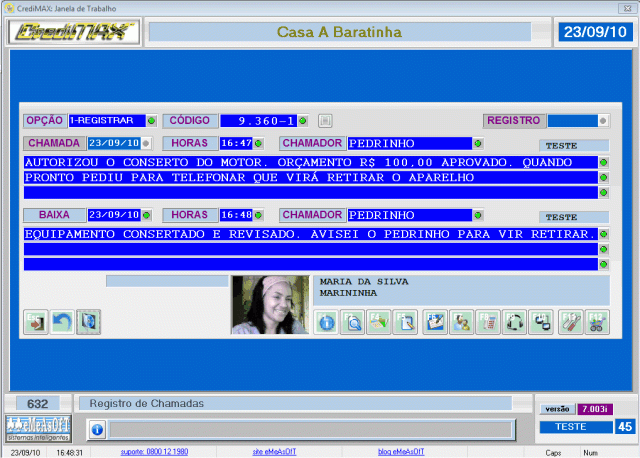Viewport: 640px width, 458px height.
Task: Click the small gray button after CÓDIGO
Action: coord(325,121)
